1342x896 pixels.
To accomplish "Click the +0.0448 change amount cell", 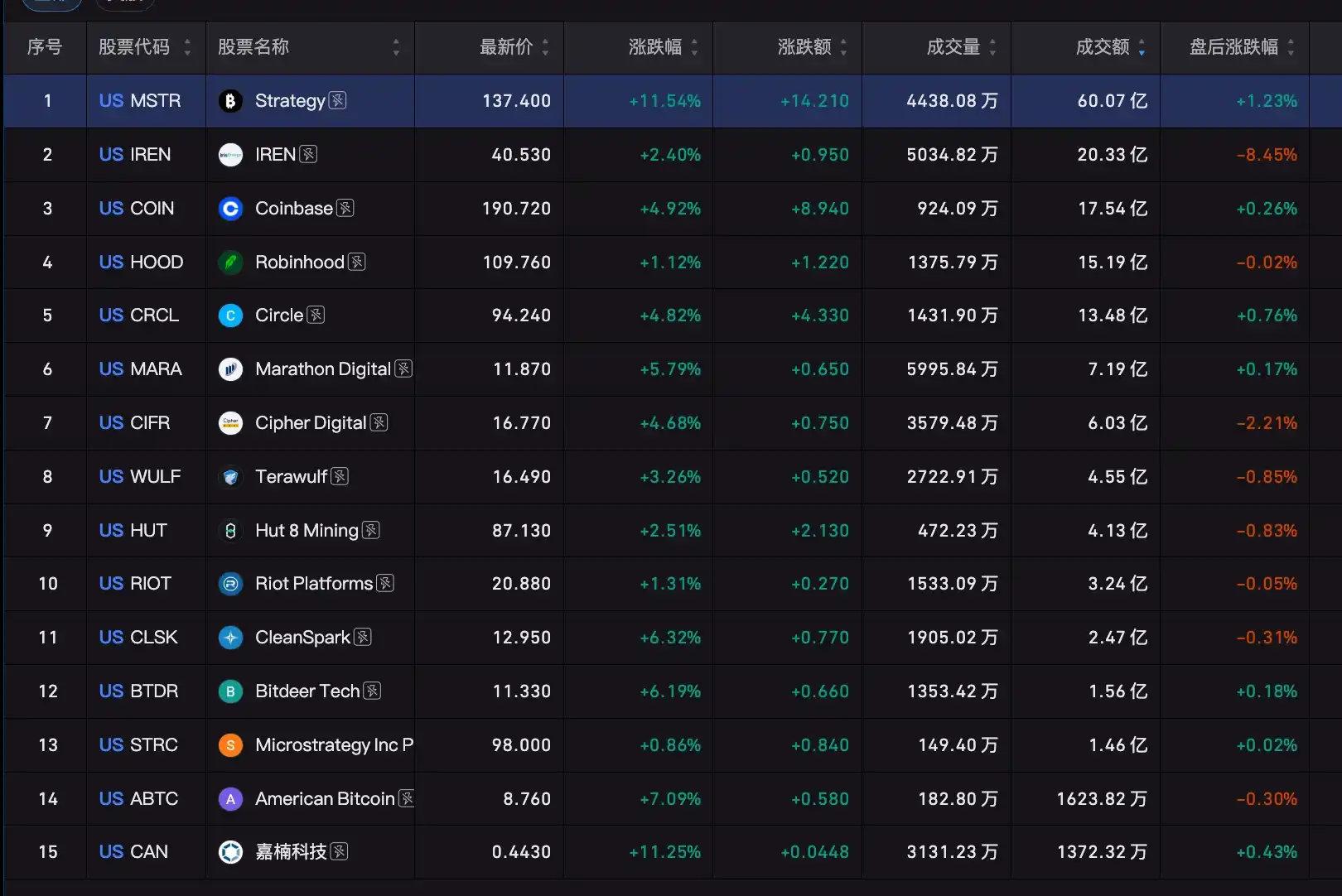I will click(x=815, y=852).
